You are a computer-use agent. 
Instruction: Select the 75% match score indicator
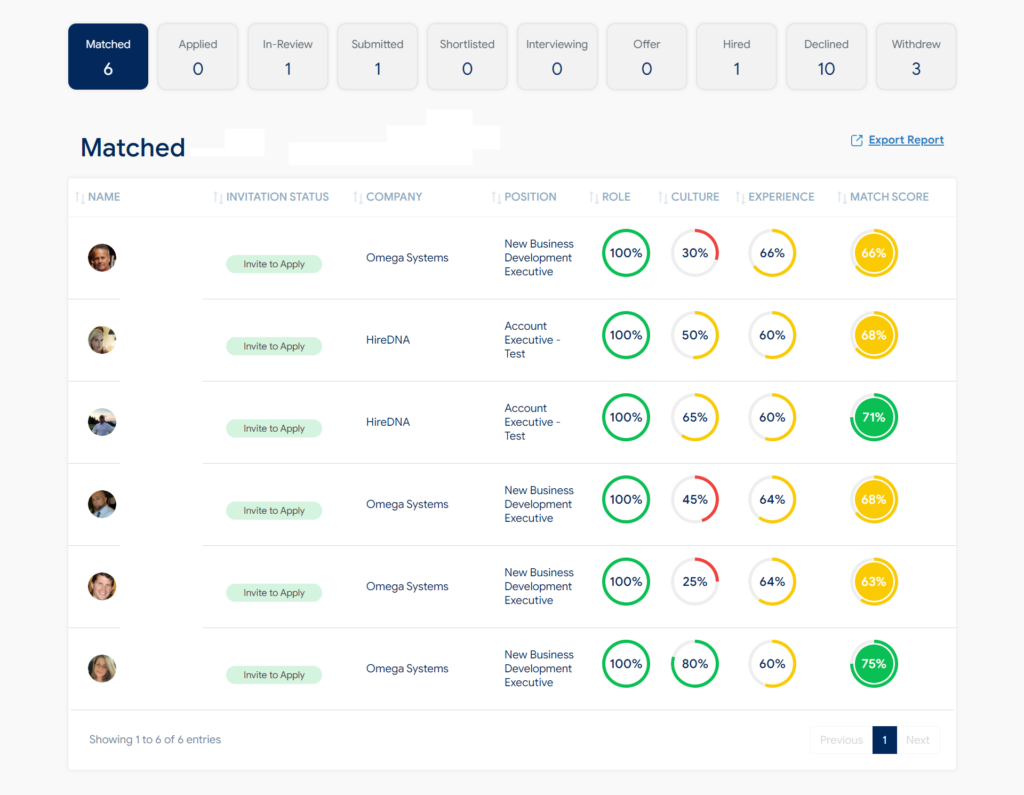click(874, 664)
